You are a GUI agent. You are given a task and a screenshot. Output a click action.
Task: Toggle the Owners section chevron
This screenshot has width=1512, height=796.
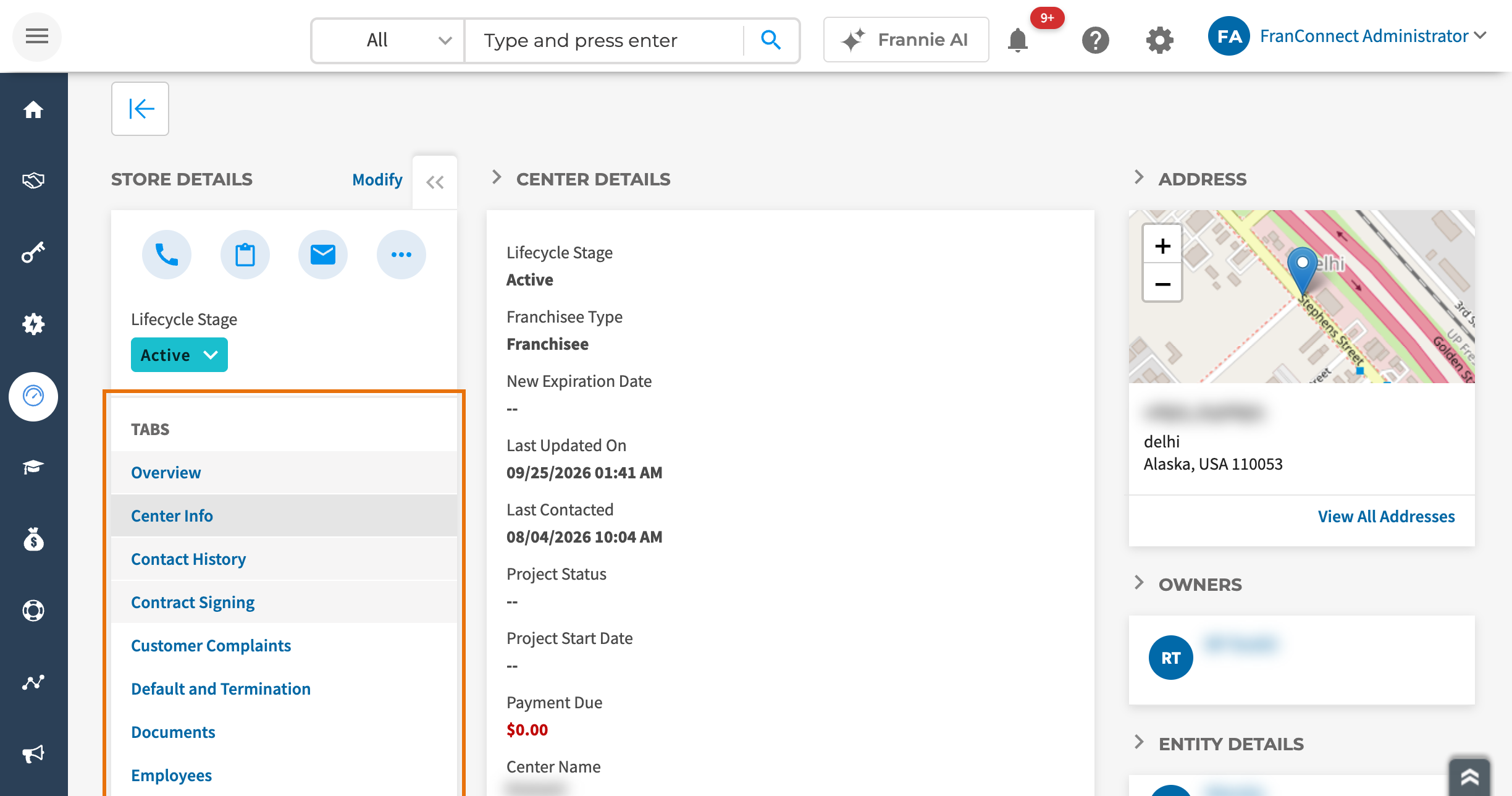1139,583
